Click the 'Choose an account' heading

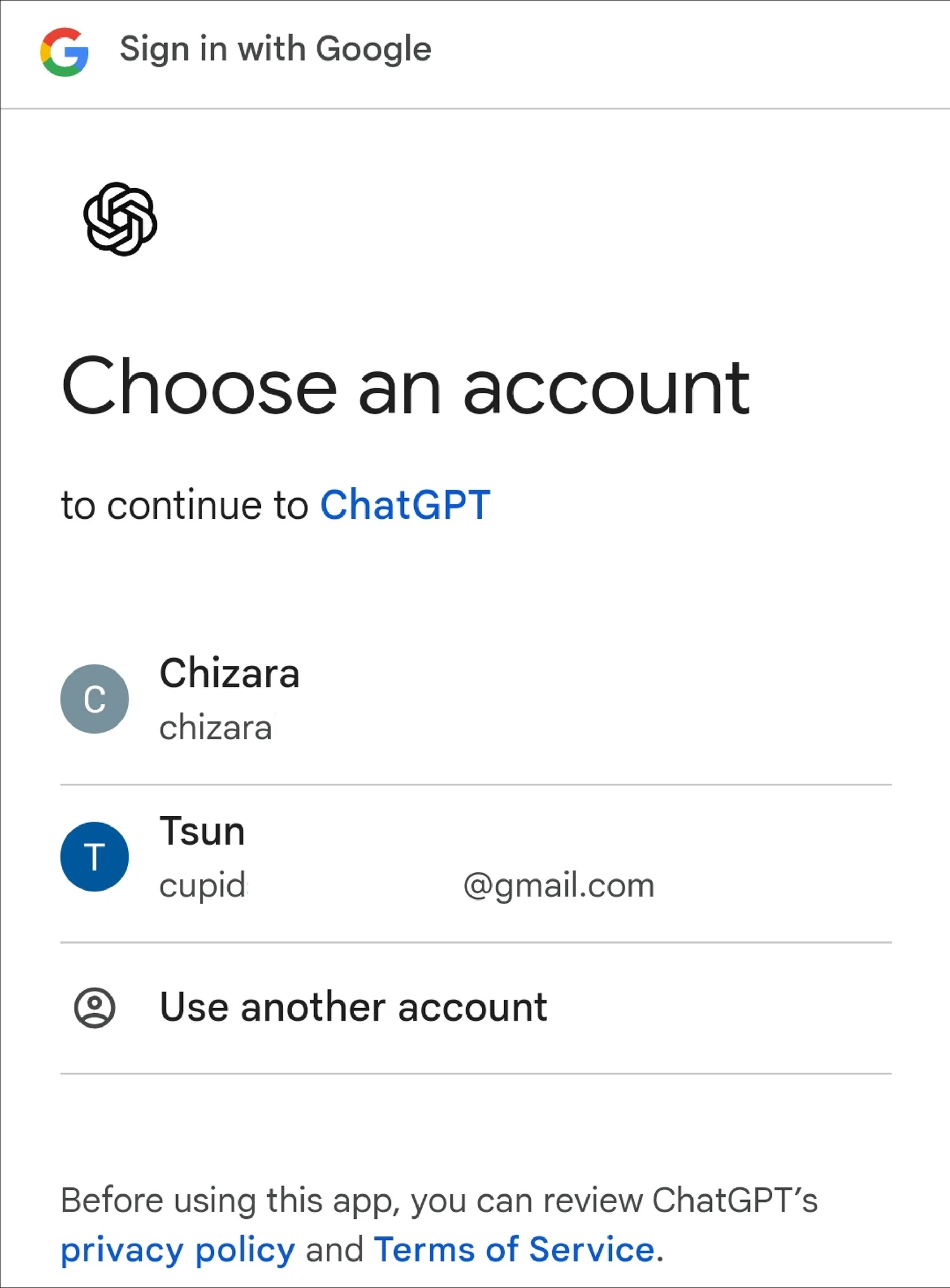[405, 386]
